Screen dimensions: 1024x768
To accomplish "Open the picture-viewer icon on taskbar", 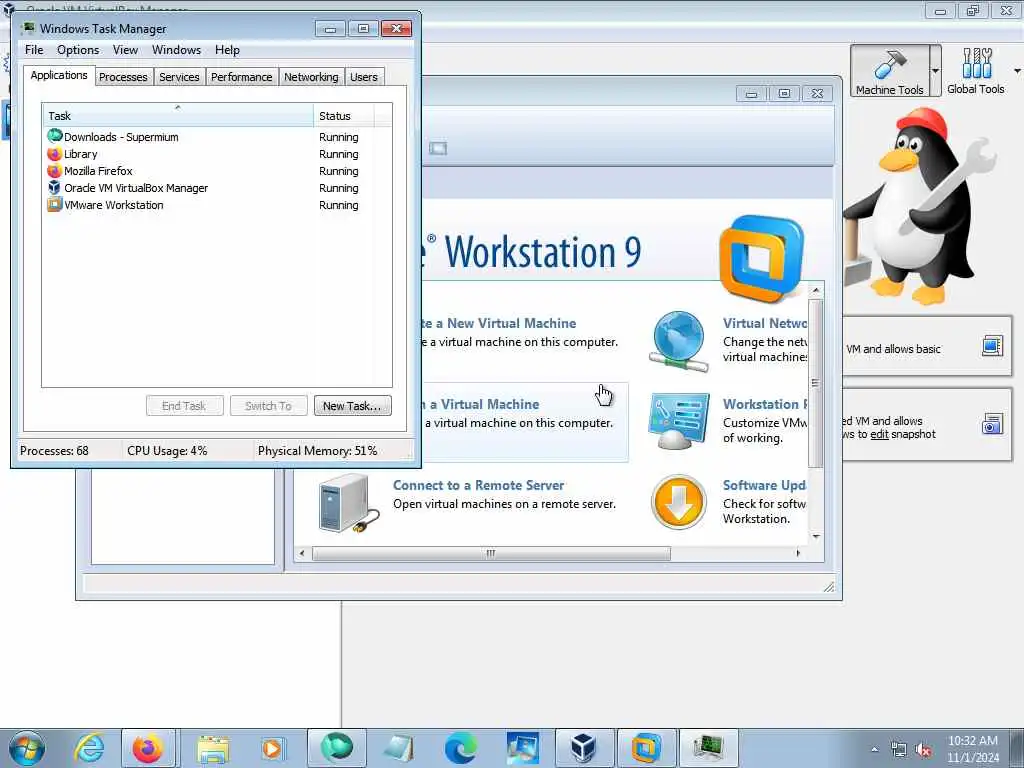I will pos(522,748).
